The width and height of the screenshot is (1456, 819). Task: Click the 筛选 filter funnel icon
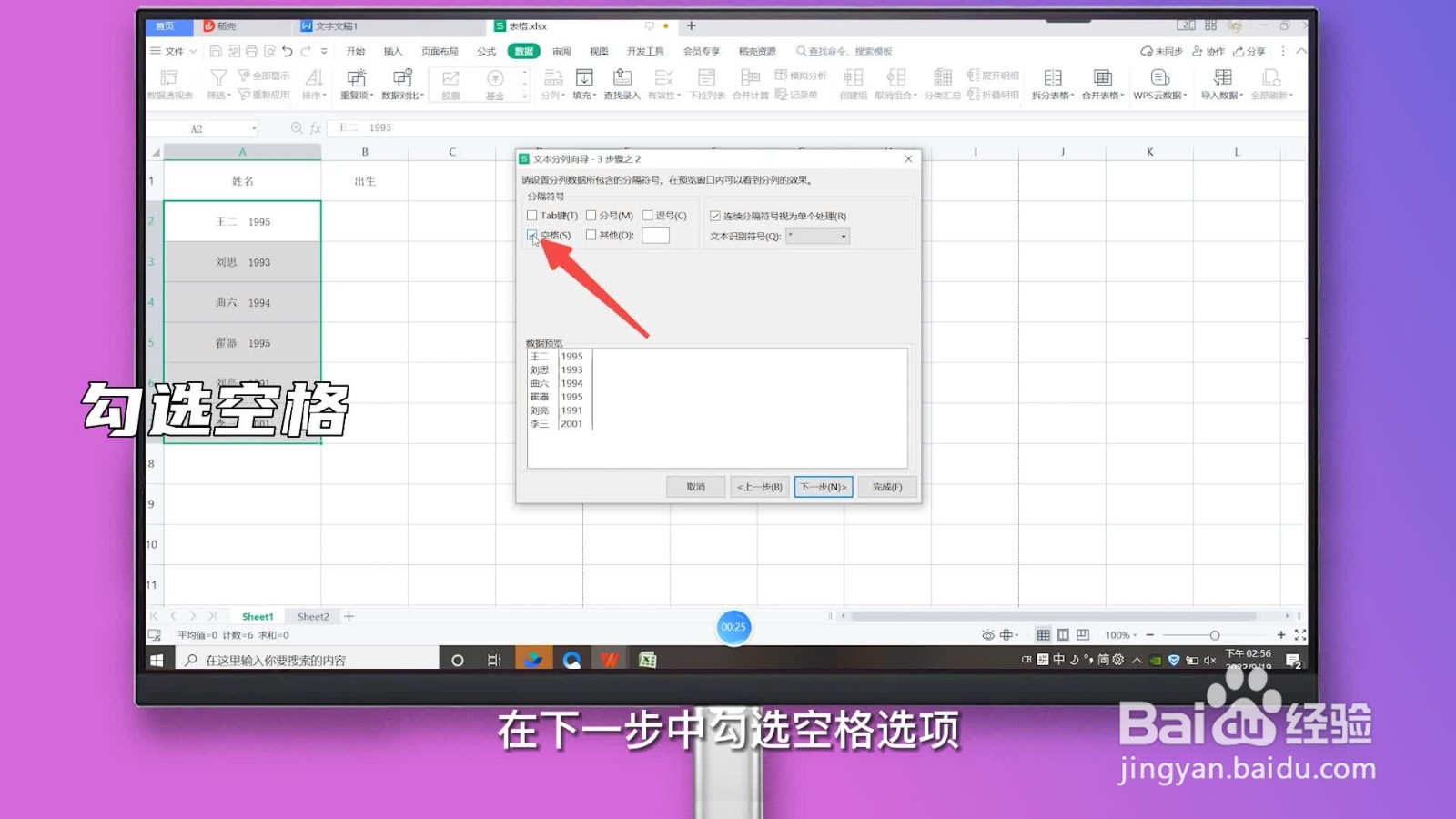pos(218,78)
